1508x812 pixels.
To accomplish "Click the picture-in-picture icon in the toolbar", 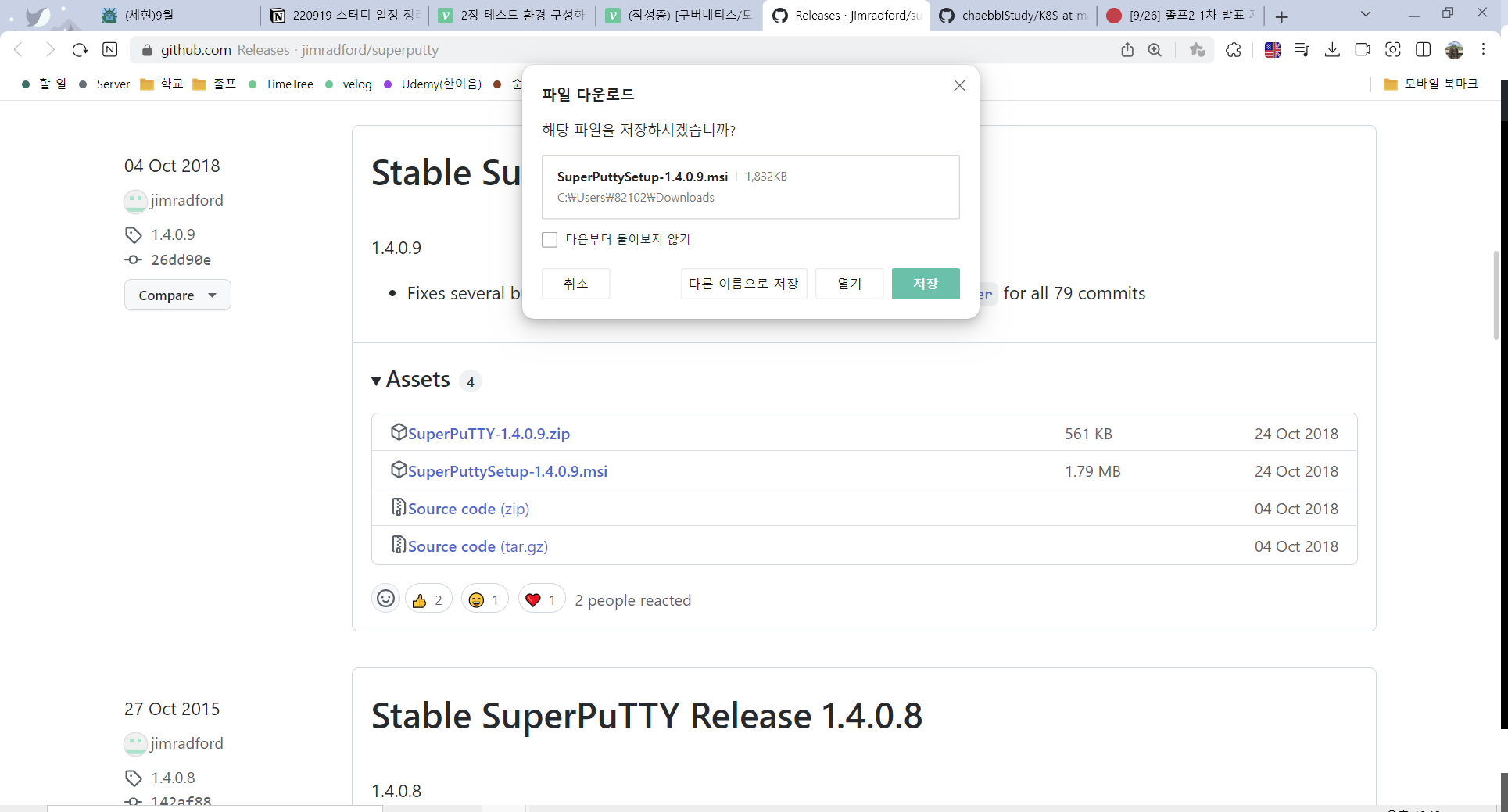I will [1363, 50].
